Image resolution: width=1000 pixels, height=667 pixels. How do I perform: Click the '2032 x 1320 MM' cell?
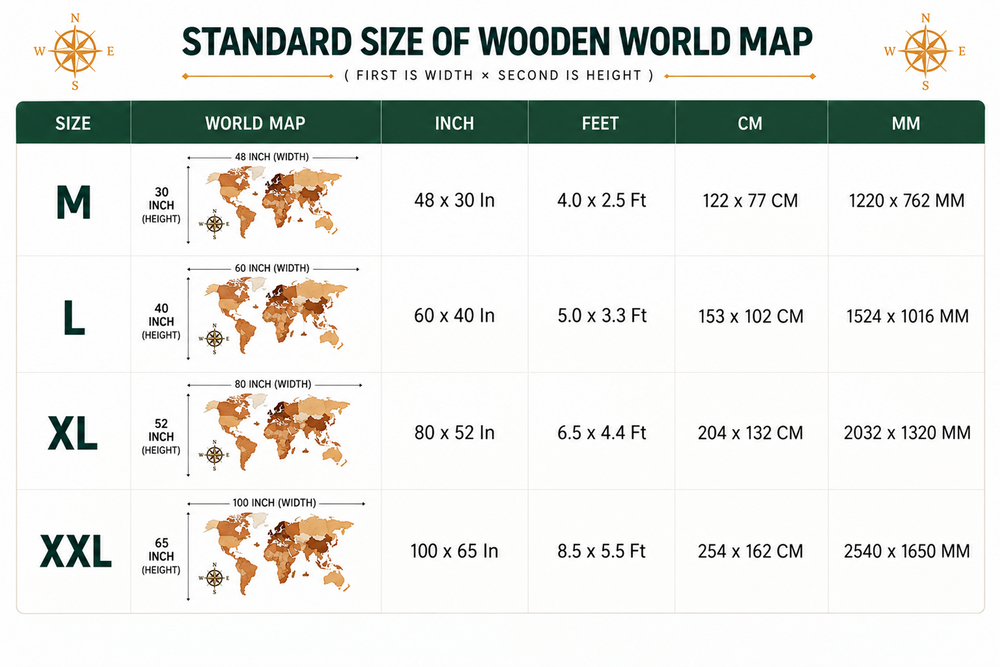click(x=907, y=433)
